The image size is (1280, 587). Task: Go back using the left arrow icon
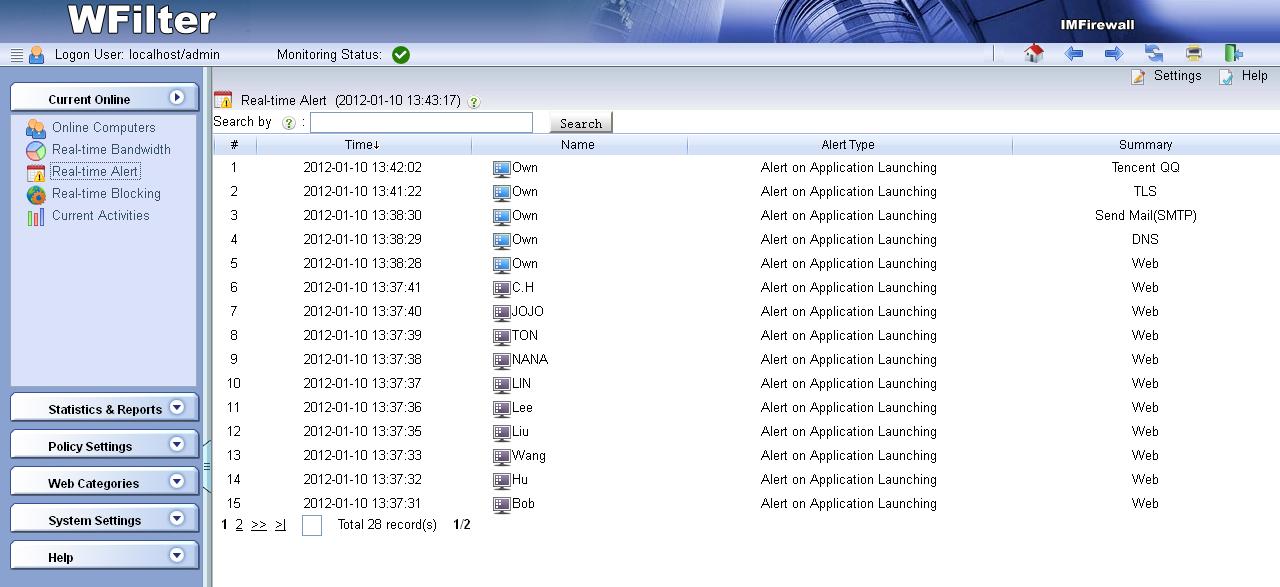(1074, 54)
